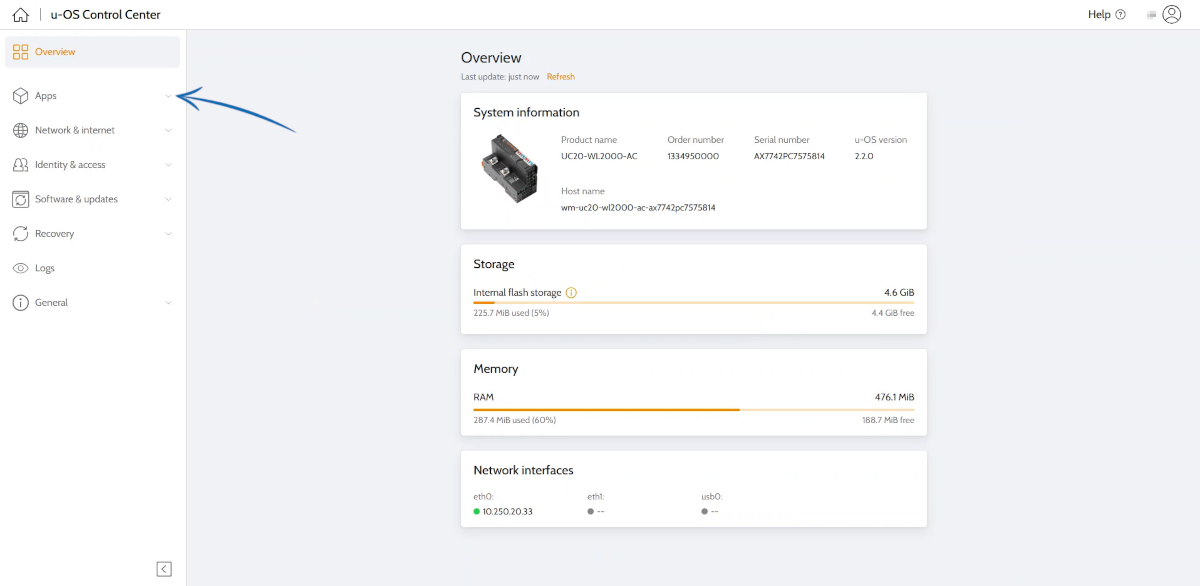Expand the General section chevron
Viewport: 1200px width, 586px height.
coord(168,303)
